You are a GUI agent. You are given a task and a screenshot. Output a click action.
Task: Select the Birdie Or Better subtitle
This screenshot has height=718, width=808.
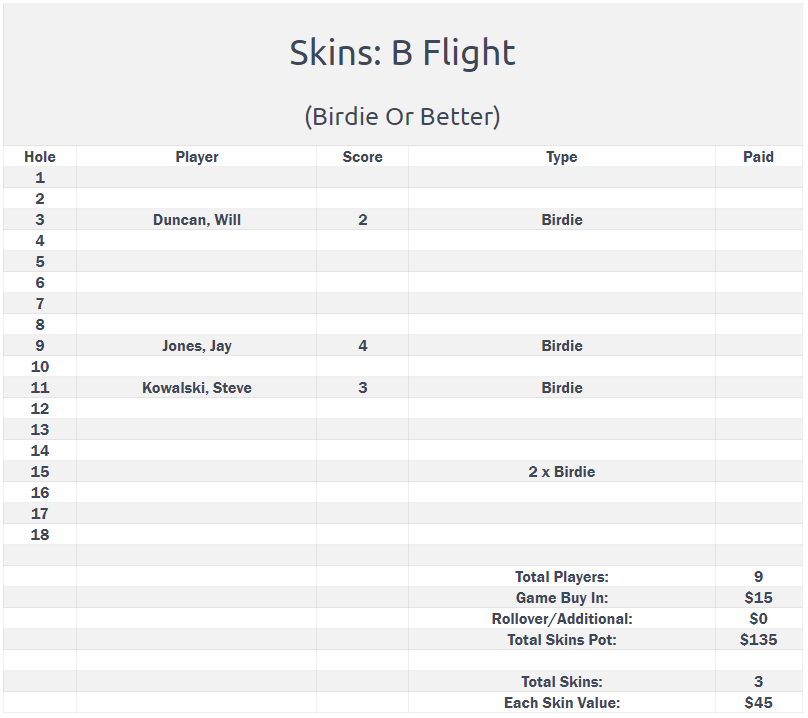coord(402,116)
